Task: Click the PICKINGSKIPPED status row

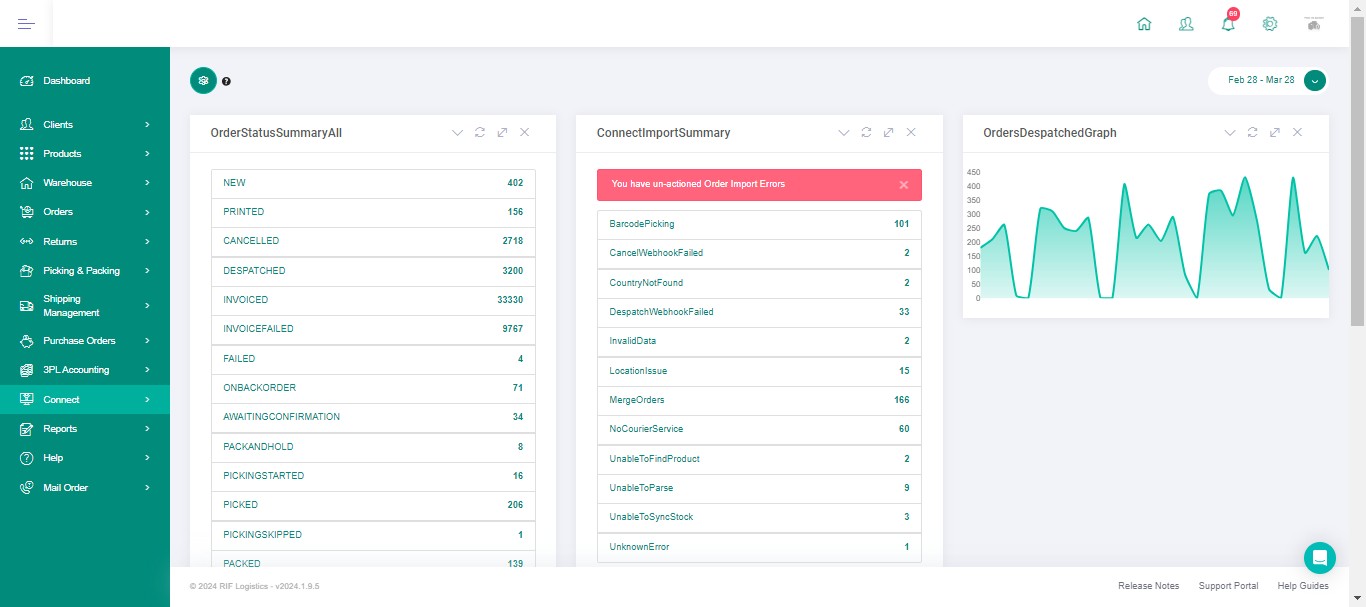Action: pos(373,536)
